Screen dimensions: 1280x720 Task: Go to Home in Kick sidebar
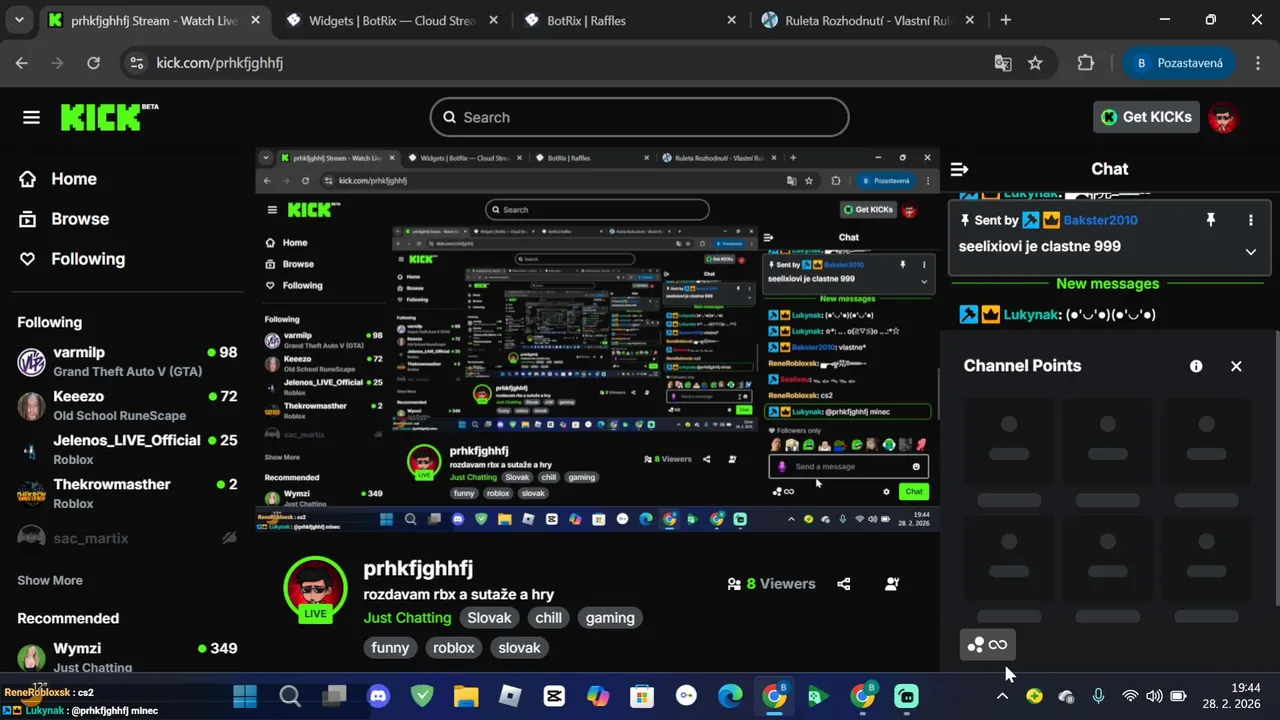(59, 179)
